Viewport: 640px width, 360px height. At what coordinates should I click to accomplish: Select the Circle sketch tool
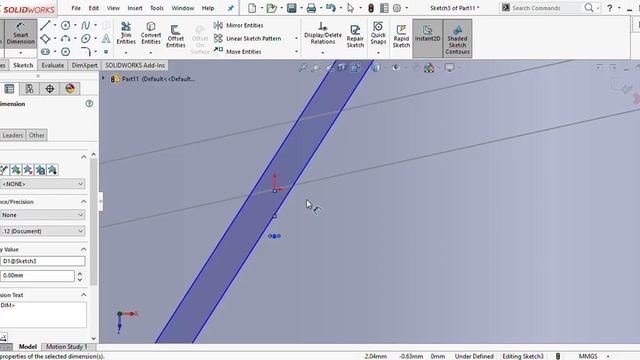pyautogui.click(x=65, y=25)
